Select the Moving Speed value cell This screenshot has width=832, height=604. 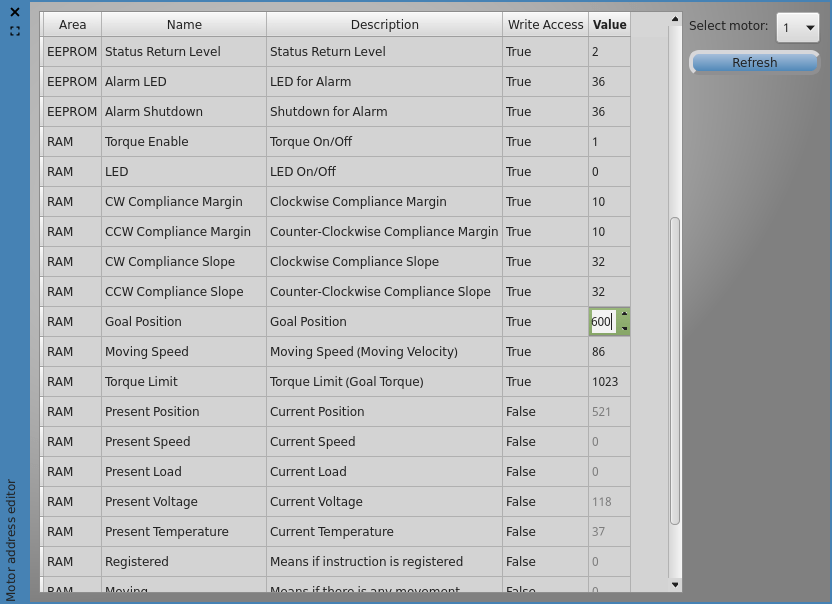click(609, 352)
